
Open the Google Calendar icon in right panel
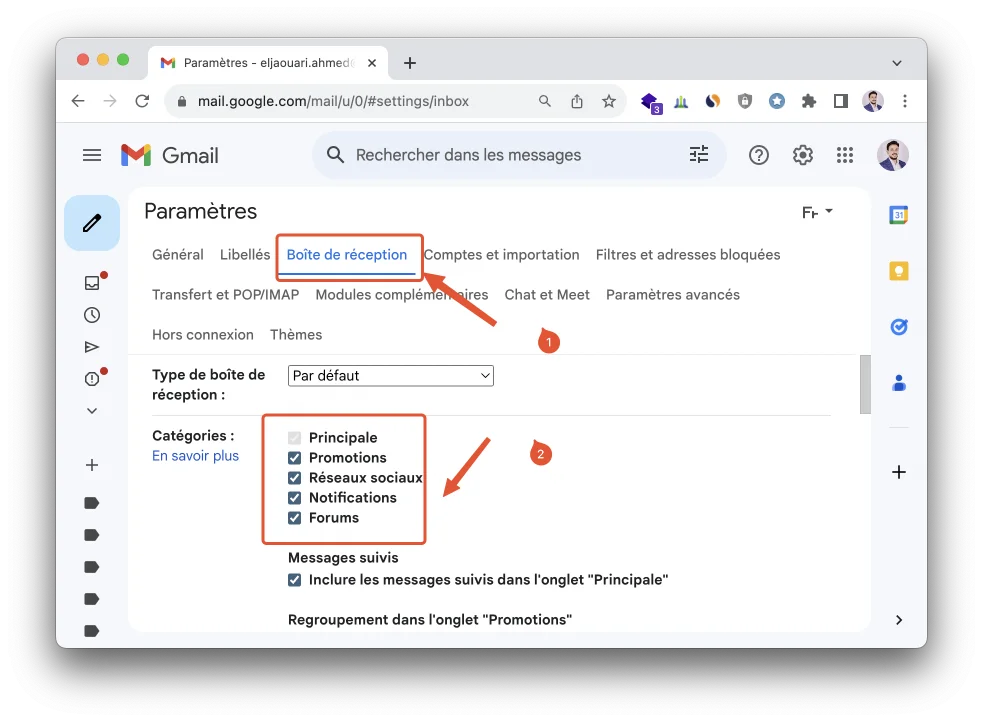tap(898, 214)
